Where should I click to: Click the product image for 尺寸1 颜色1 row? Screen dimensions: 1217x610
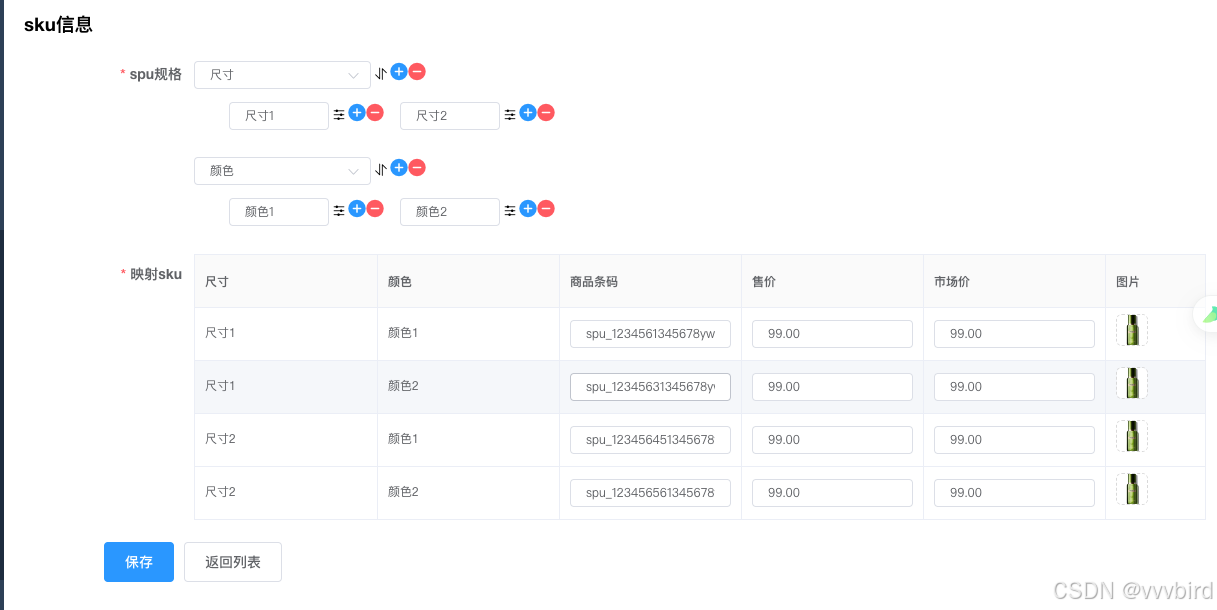(1132, 330)
